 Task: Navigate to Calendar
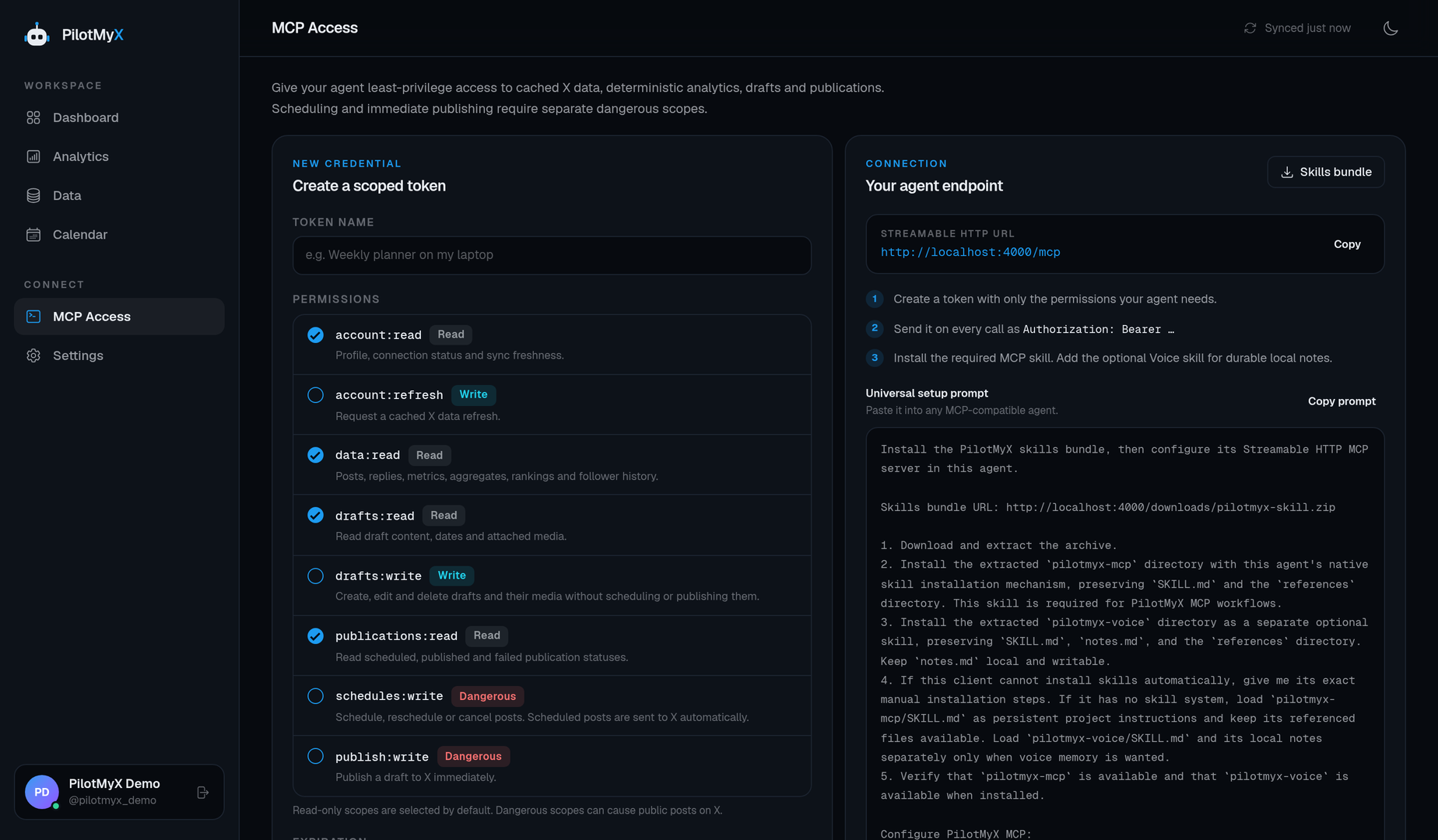click(119, 234)
